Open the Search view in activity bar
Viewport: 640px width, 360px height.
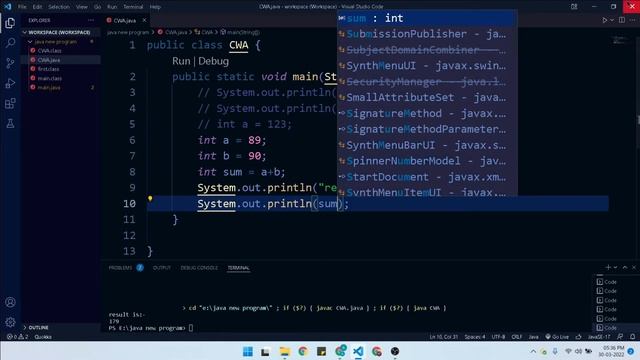click(10, 43)
